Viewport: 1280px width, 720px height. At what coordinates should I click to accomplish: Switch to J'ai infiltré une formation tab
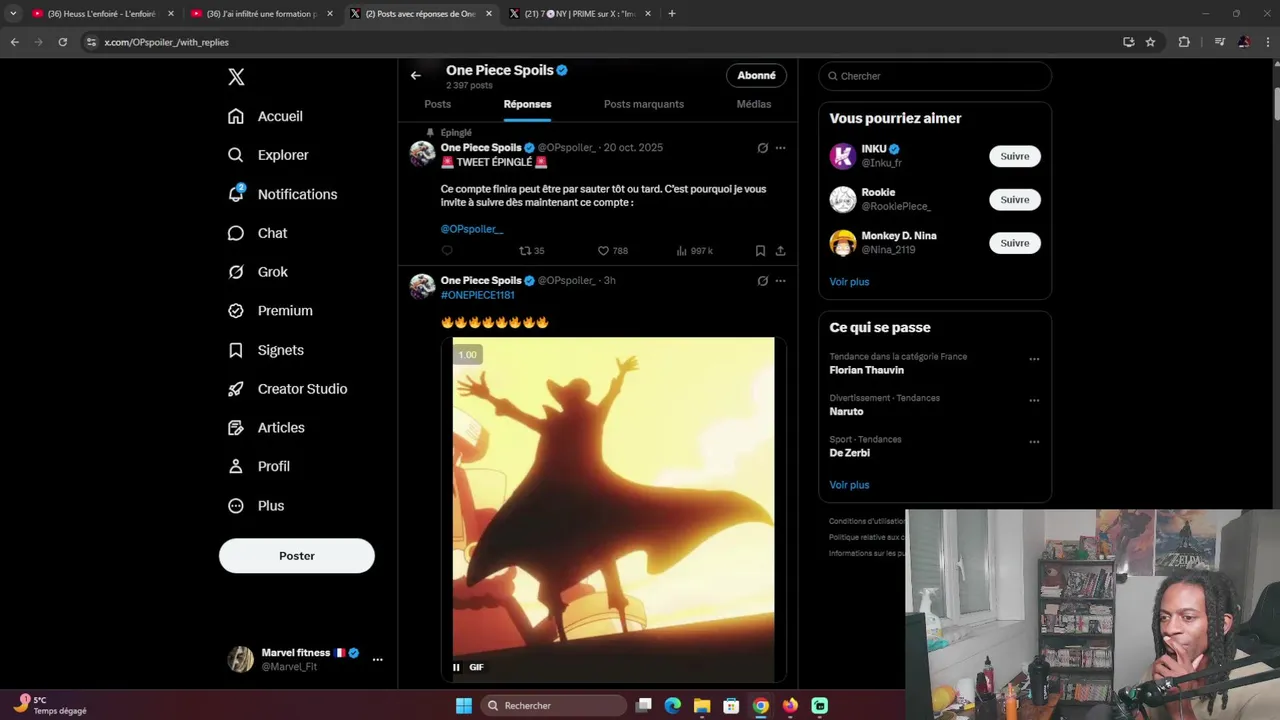(262, 14)
